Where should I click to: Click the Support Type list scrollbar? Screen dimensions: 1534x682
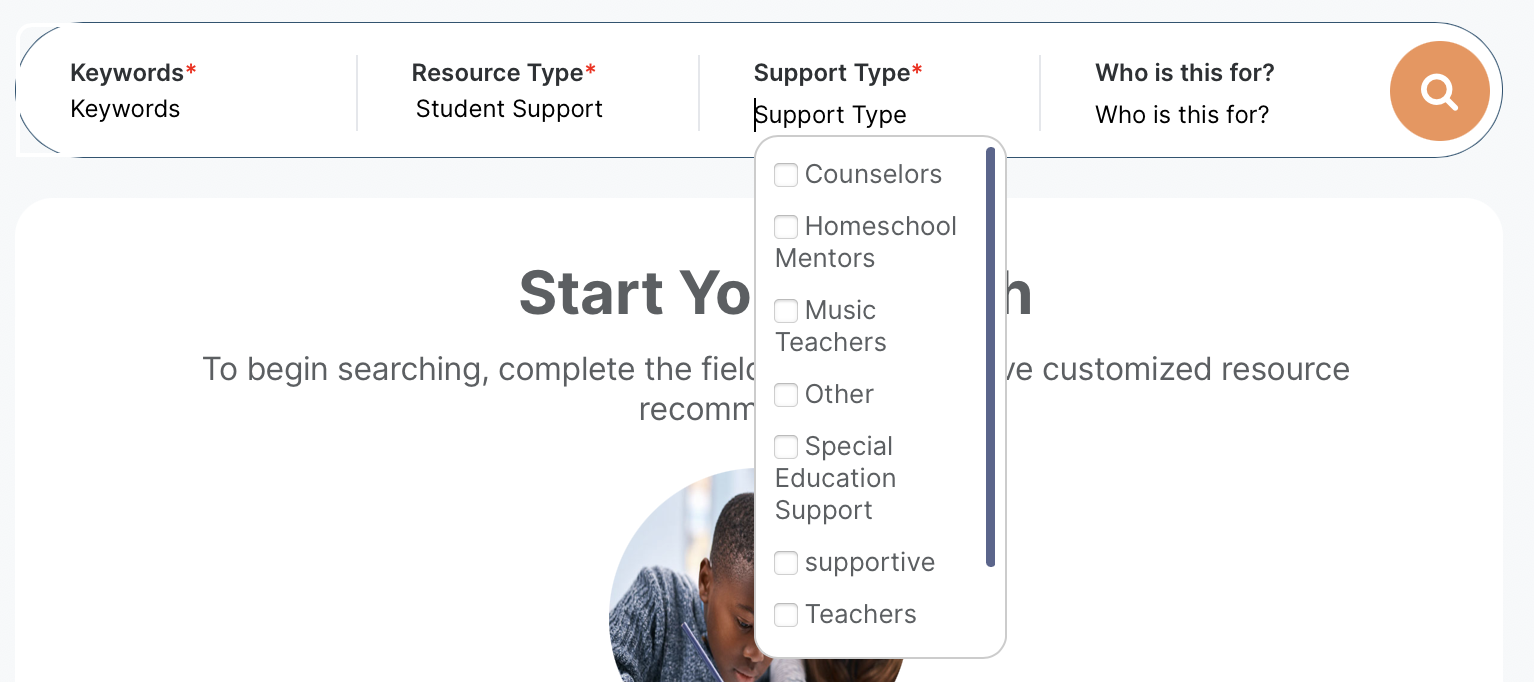point(990,357)
